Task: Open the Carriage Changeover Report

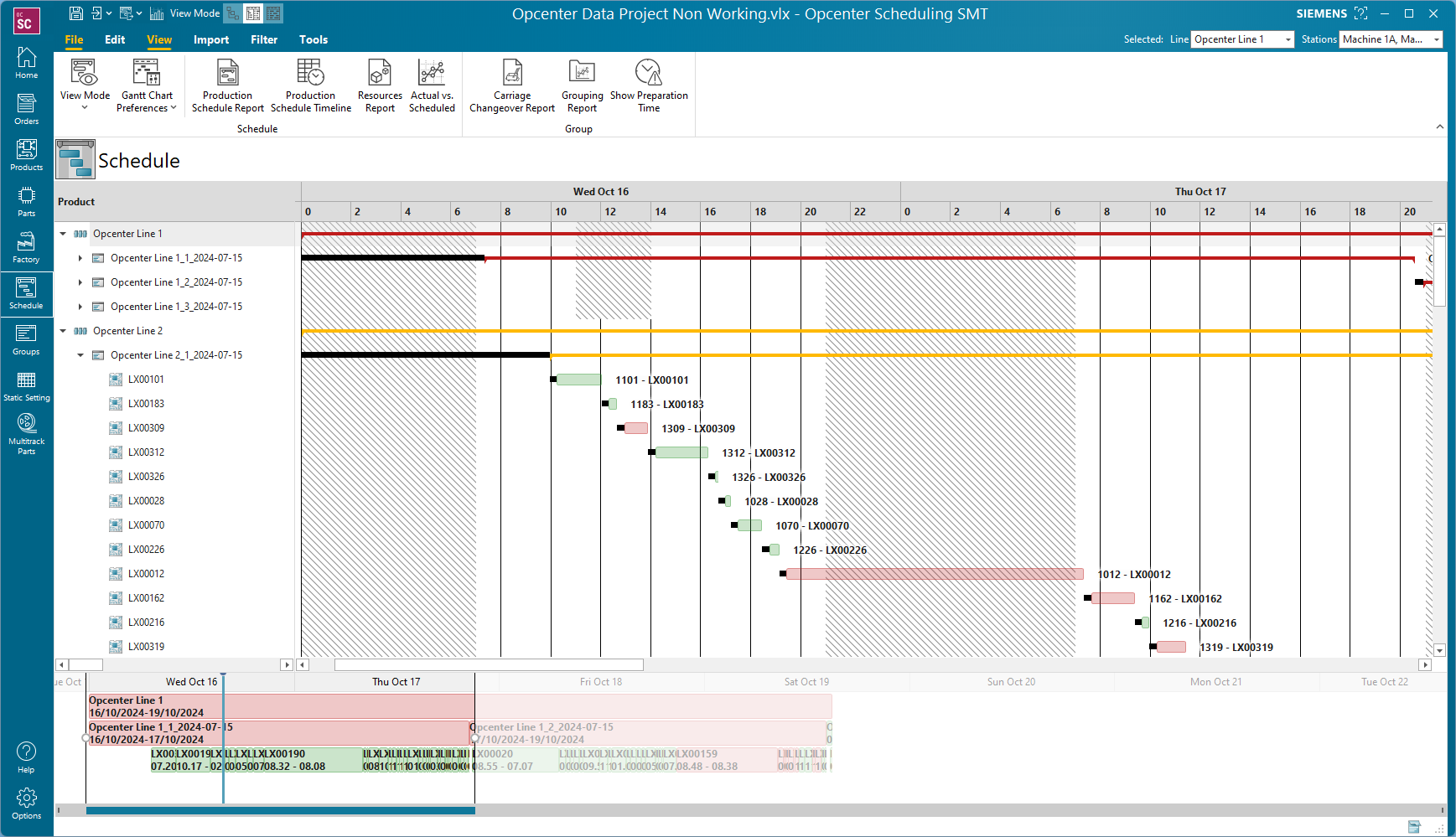Action: tap(511, 84)
